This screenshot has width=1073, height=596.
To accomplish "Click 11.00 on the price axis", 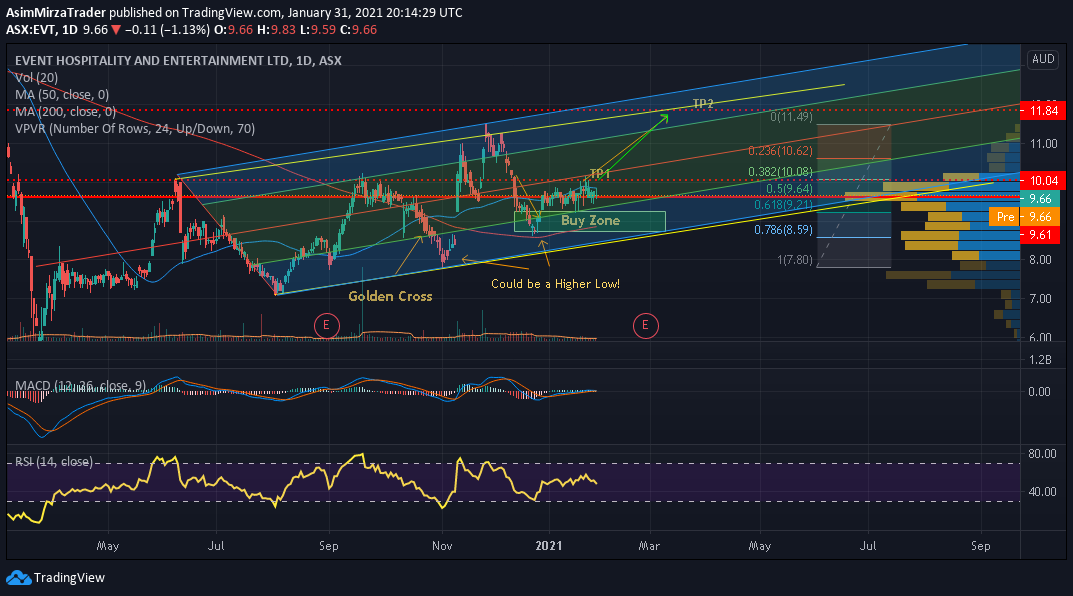I will (x=1044, y=144).
